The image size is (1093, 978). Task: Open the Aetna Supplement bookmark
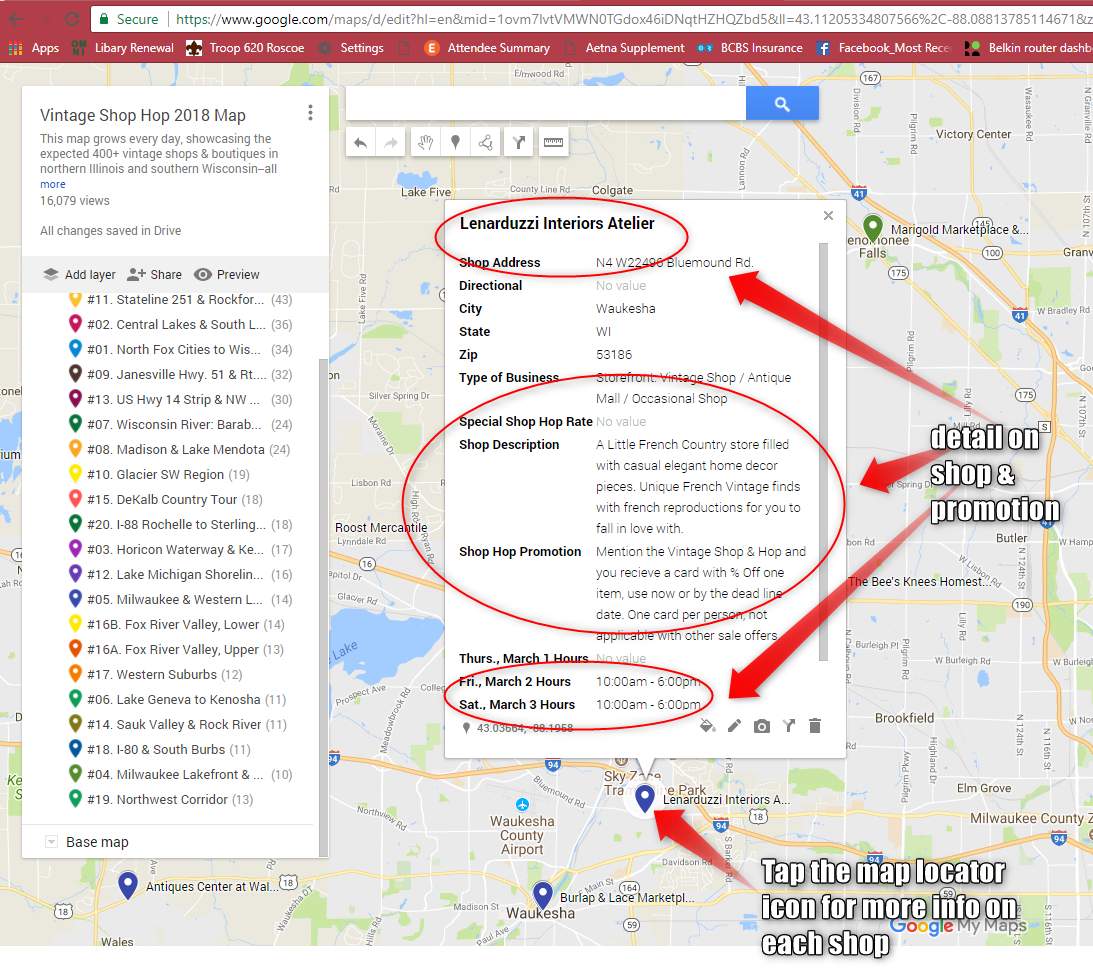[625, 48]
